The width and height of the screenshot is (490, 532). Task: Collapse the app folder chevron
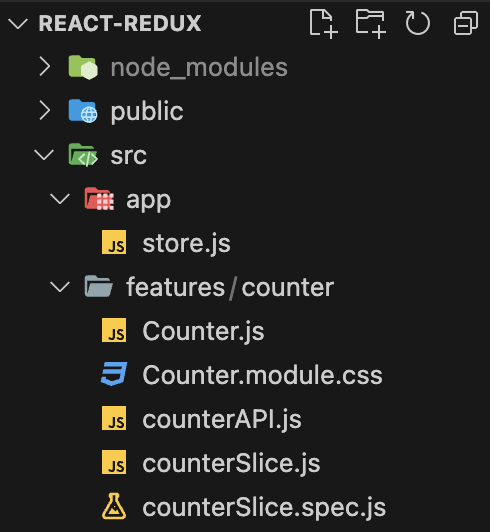60,198
